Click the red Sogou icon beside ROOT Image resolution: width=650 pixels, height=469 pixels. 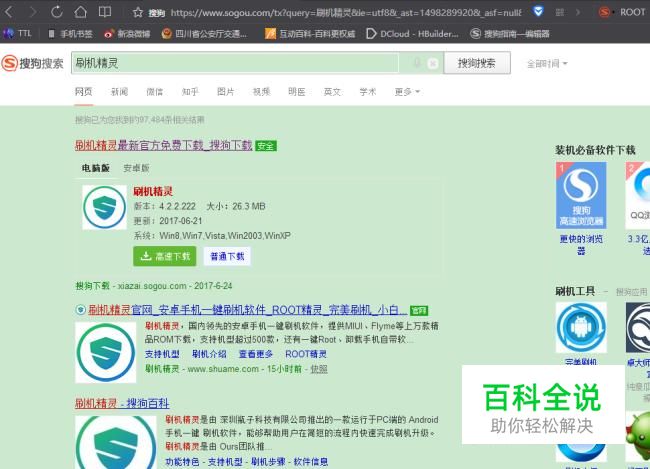(x=604, y=12)
